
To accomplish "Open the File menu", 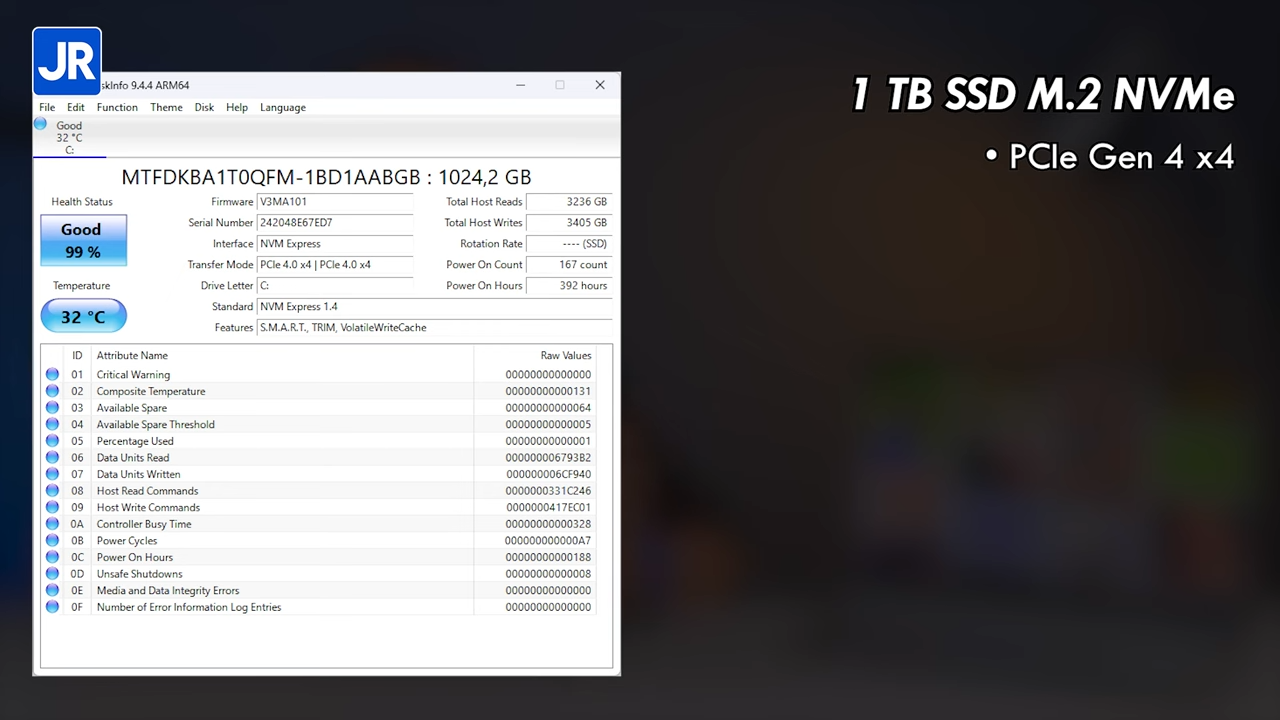I will 47,107.
